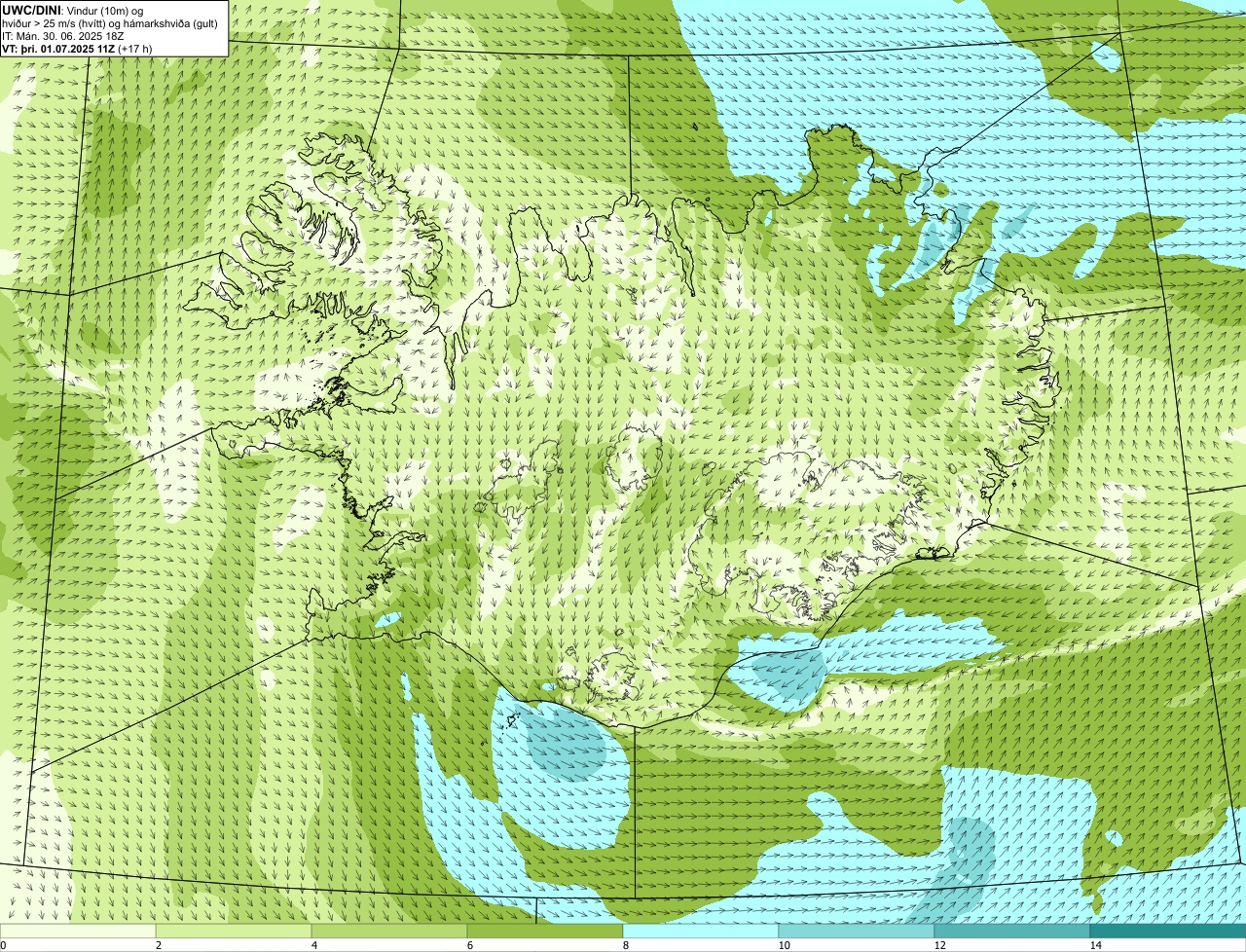Screen dimensions: 1246x952
Task: Click the "UWC/DINI: Vindur (10m) og" title line
Action: [x=73, y=10]
